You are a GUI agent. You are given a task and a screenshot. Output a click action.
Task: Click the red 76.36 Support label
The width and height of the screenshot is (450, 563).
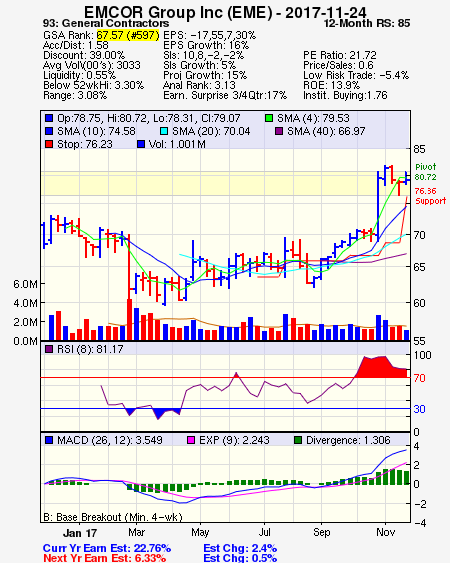[431, 196]
